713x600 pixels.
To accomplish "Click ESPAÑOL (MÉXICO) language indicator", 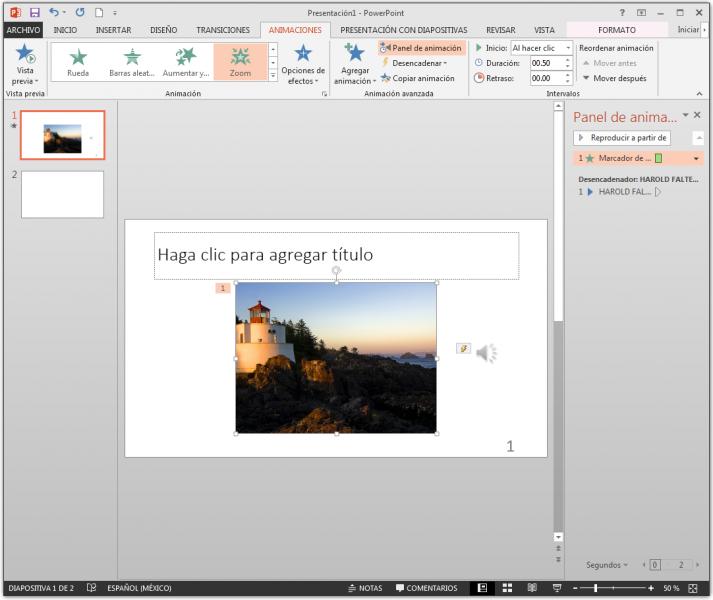I will click(139, 588).
